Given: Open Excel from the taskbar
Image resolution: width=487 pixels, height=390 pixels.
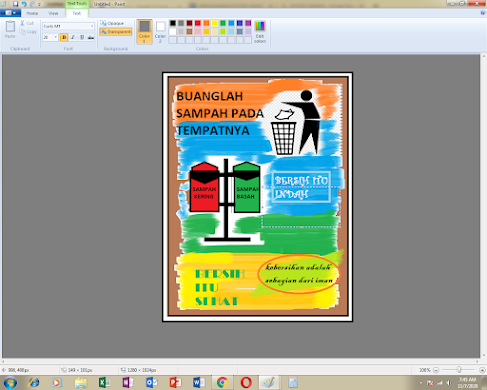Looking at the screenshot, I should click(104, 382).
